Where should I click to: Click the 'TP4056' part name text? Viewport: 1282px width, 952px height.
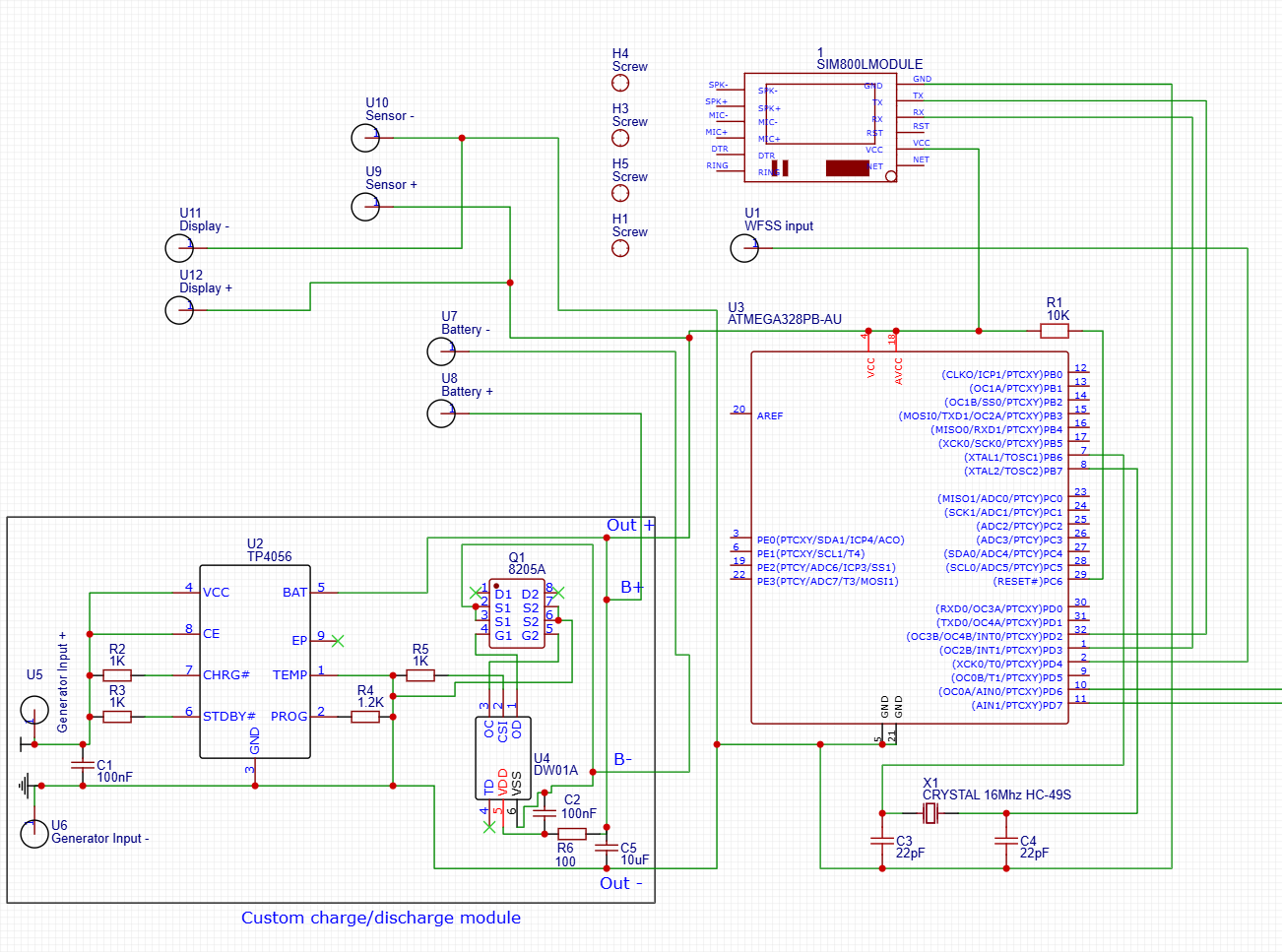pyautogui.click(x=269, y=556)
